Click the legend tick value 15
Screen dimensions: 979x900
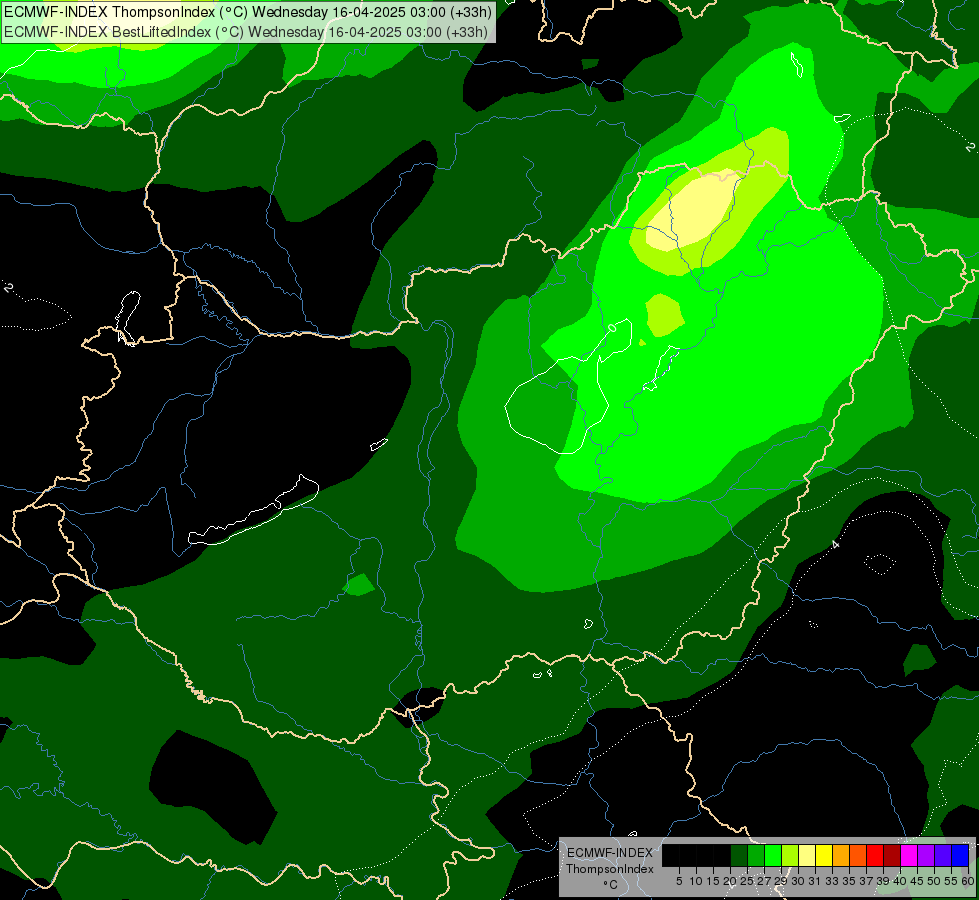pyautogui.click(x=714, y=881)
